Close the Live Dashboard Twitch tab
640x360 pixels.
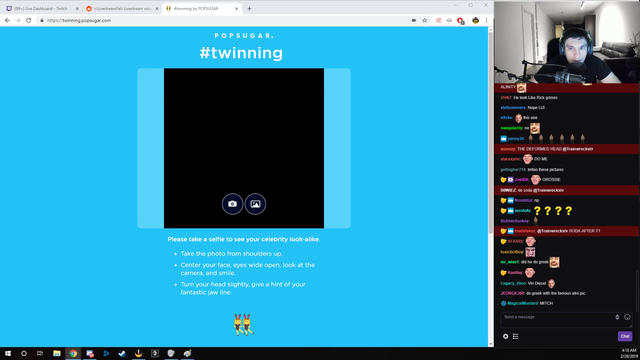click(x=77, y=9)
